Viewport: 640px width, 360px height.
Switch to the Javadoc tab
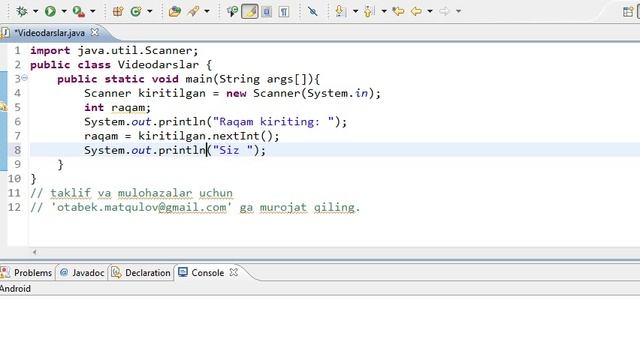[82, 273]
